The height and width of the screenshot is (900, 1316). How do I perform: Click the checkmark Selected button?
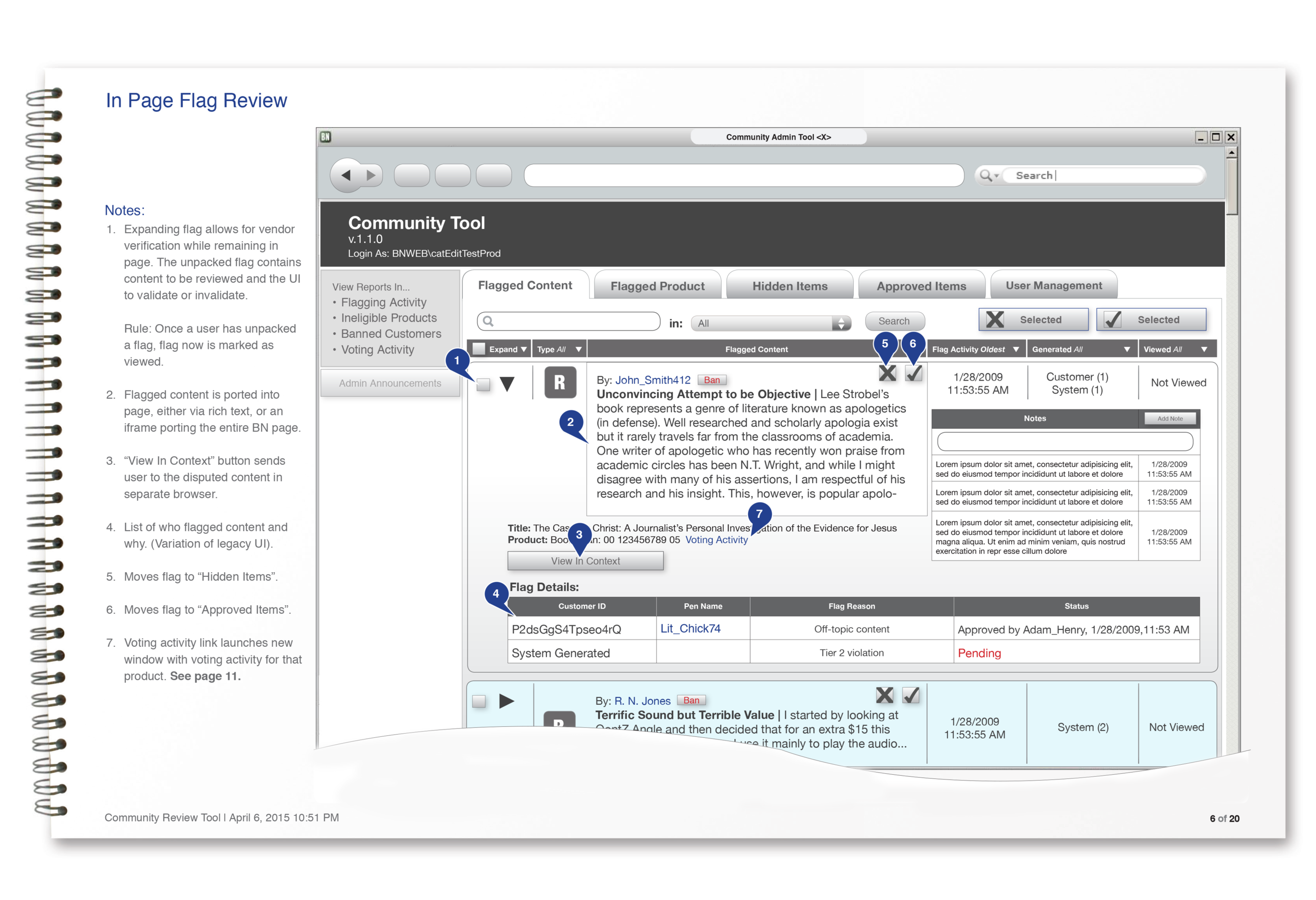click(x=1151, y=319)
